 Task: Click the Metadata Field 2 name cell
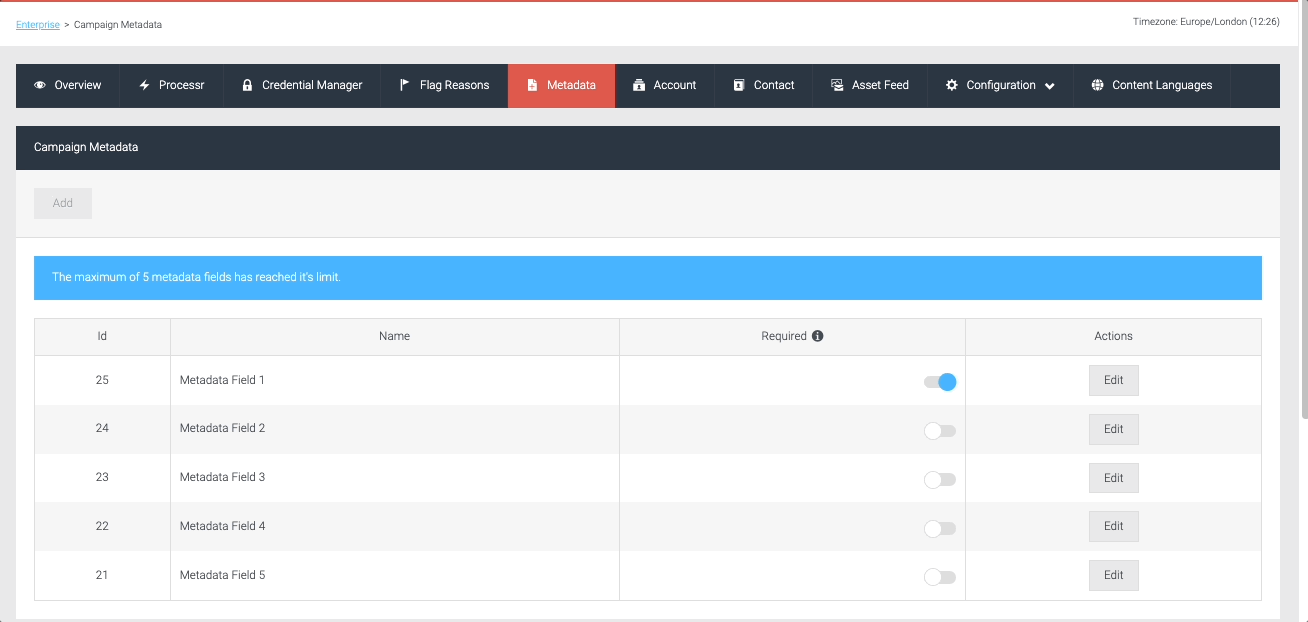coord(395,429)
